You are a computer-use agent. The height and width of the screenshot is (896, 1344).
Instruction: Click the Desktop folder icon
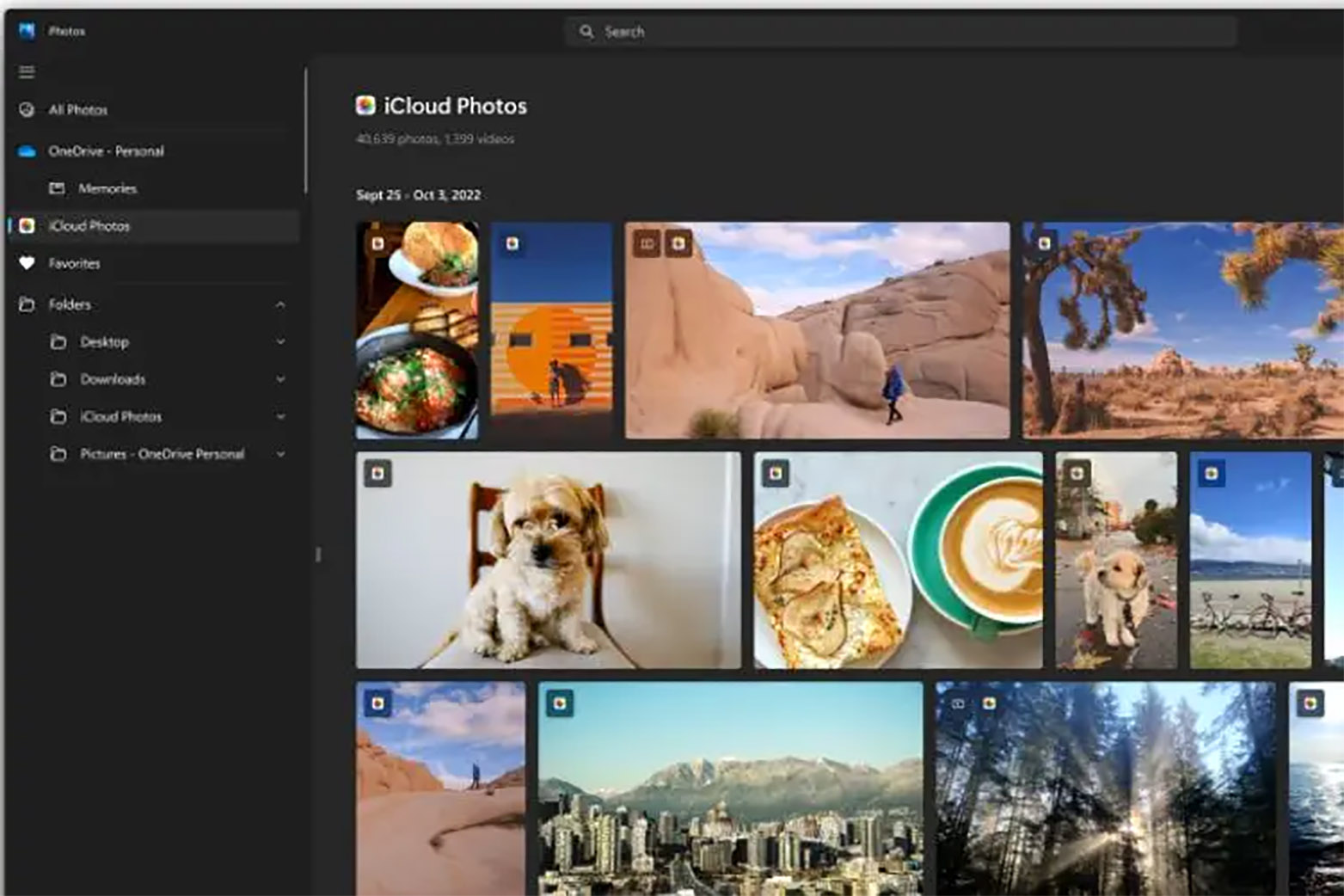coord(58,342)
